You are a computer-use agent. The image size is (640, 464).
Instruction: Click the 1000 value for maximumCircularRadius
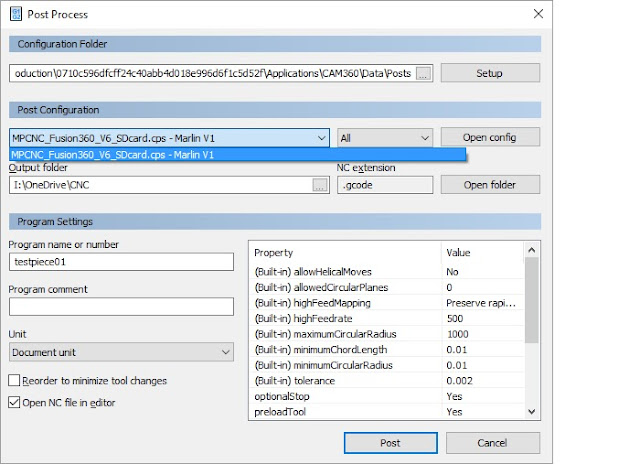point(458,334)
